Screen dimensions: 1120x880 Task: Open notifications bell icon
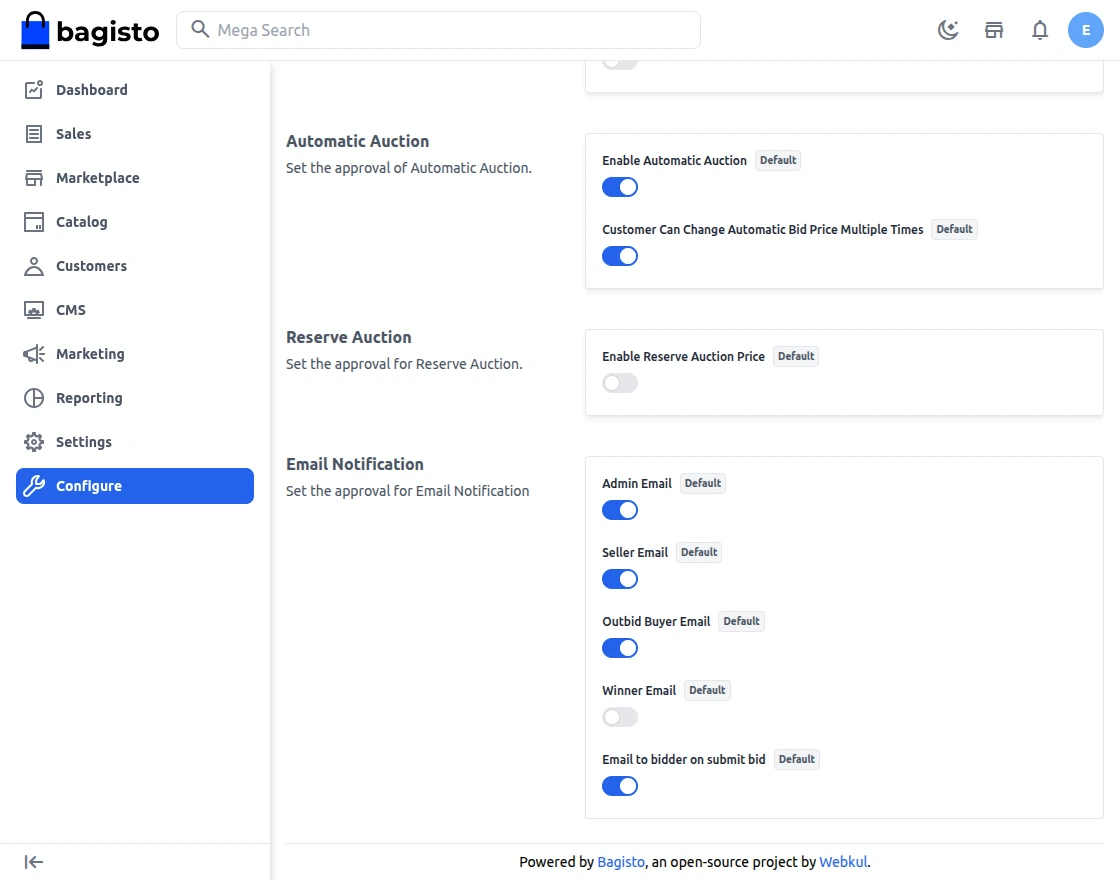click(x=1040, y=30)
